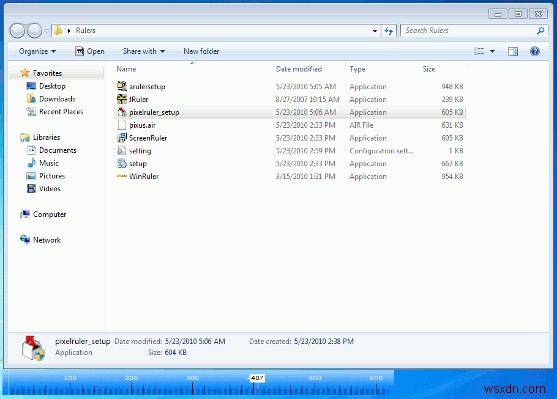Select Rulers in the address bar path
This screenshot has height=399, width=557.
pyautogui.click(x=85, y=31)
